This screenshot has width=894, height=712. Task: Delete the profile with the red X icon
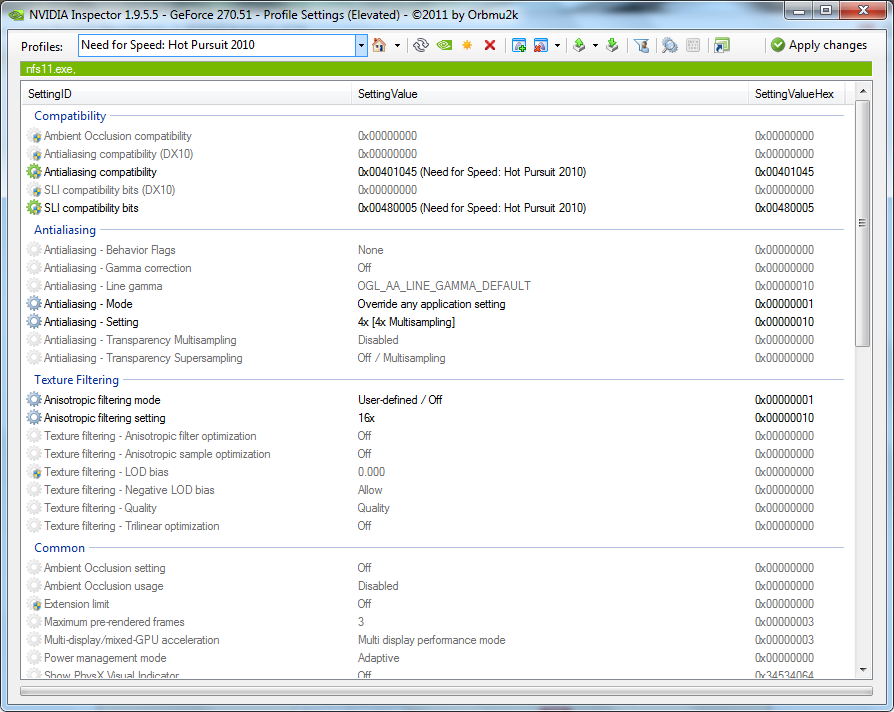(490, 45)
